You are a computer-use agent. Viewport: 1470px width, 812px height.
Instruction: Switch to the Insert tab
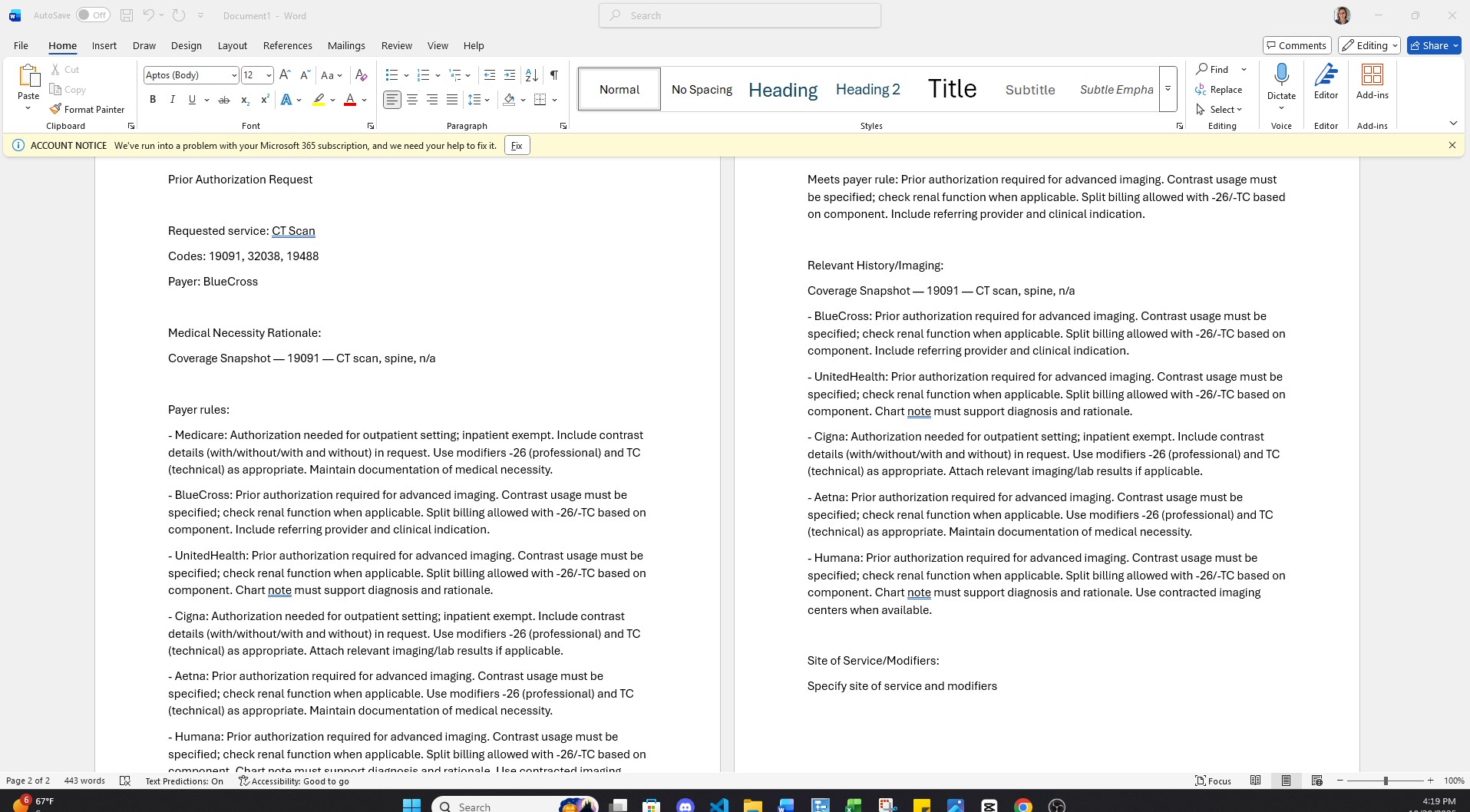[x=104, y=45]
